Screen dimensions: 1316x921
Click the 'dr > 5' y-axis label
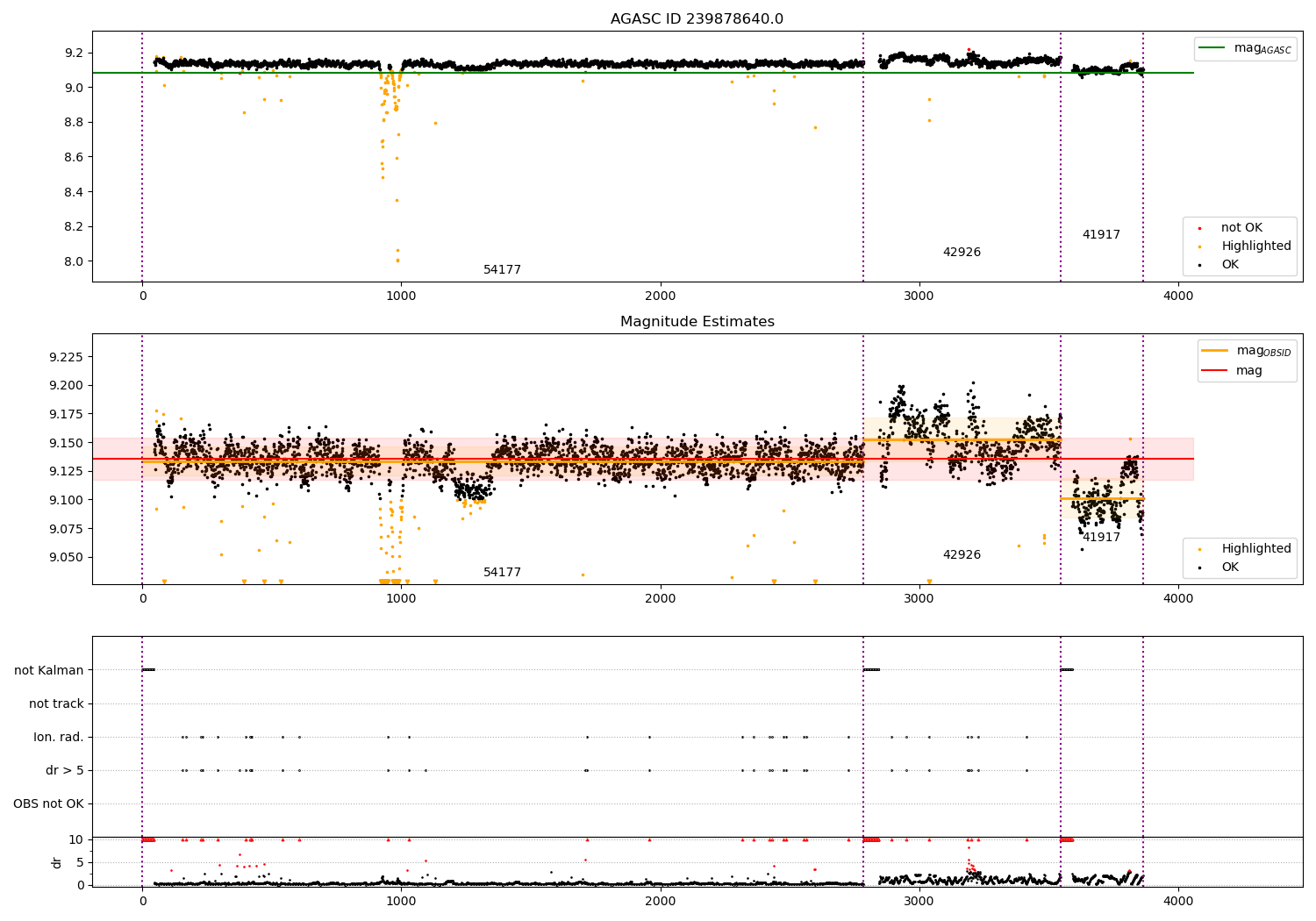[65, 770]
